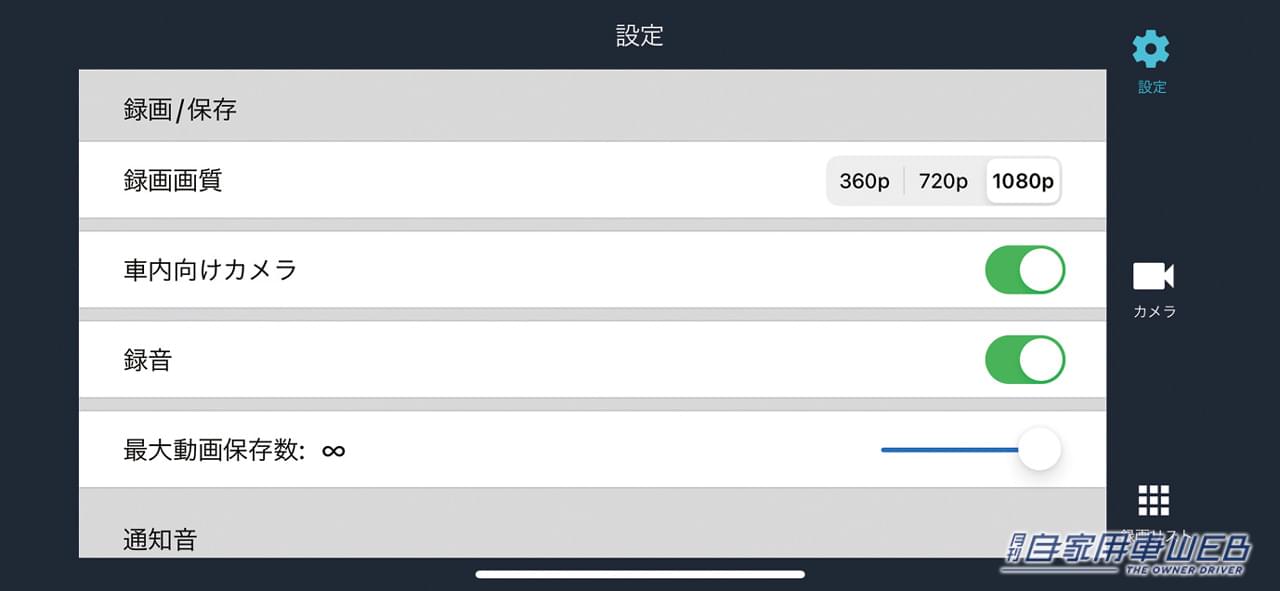Tap the 車内向けカメラ row label
Viewport: 1280px width, 591px height.
tap(210, 270)
